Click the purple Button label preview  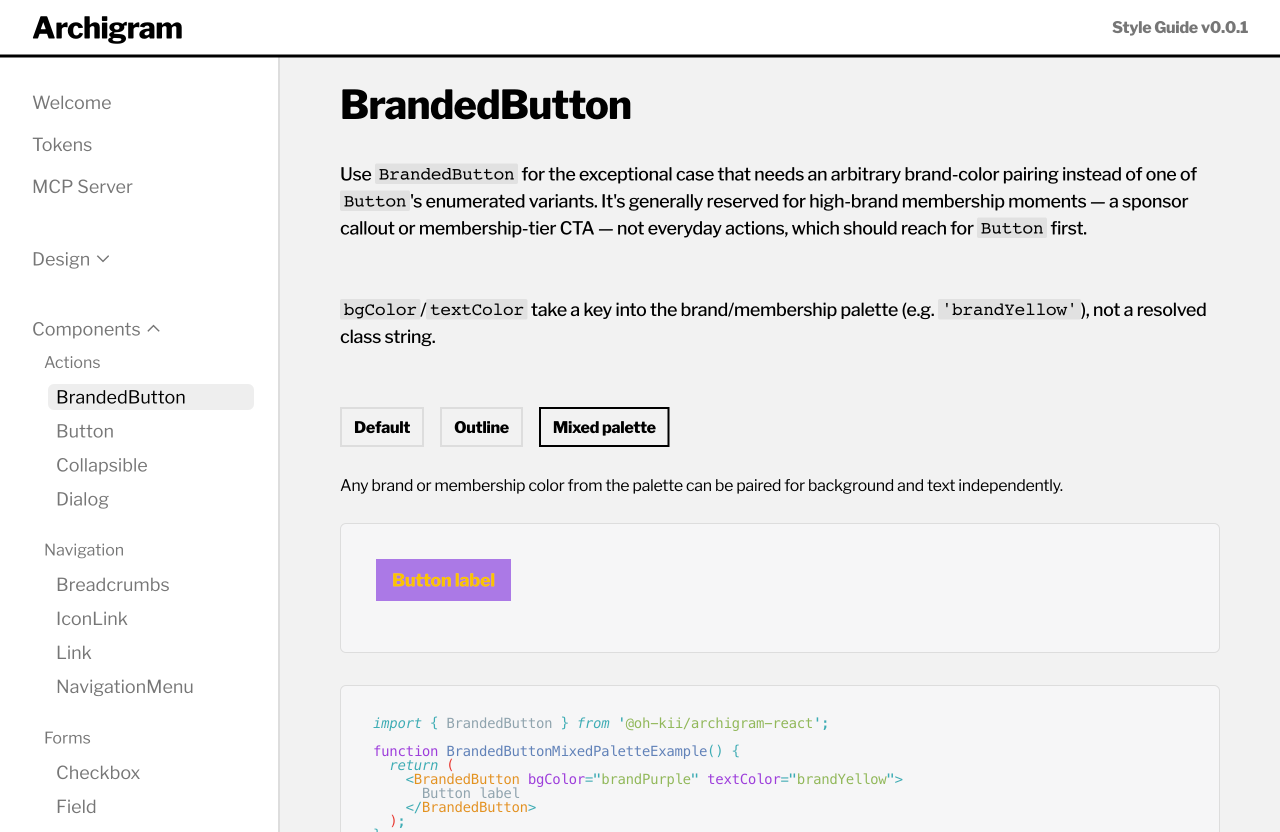tap(443, 580)
